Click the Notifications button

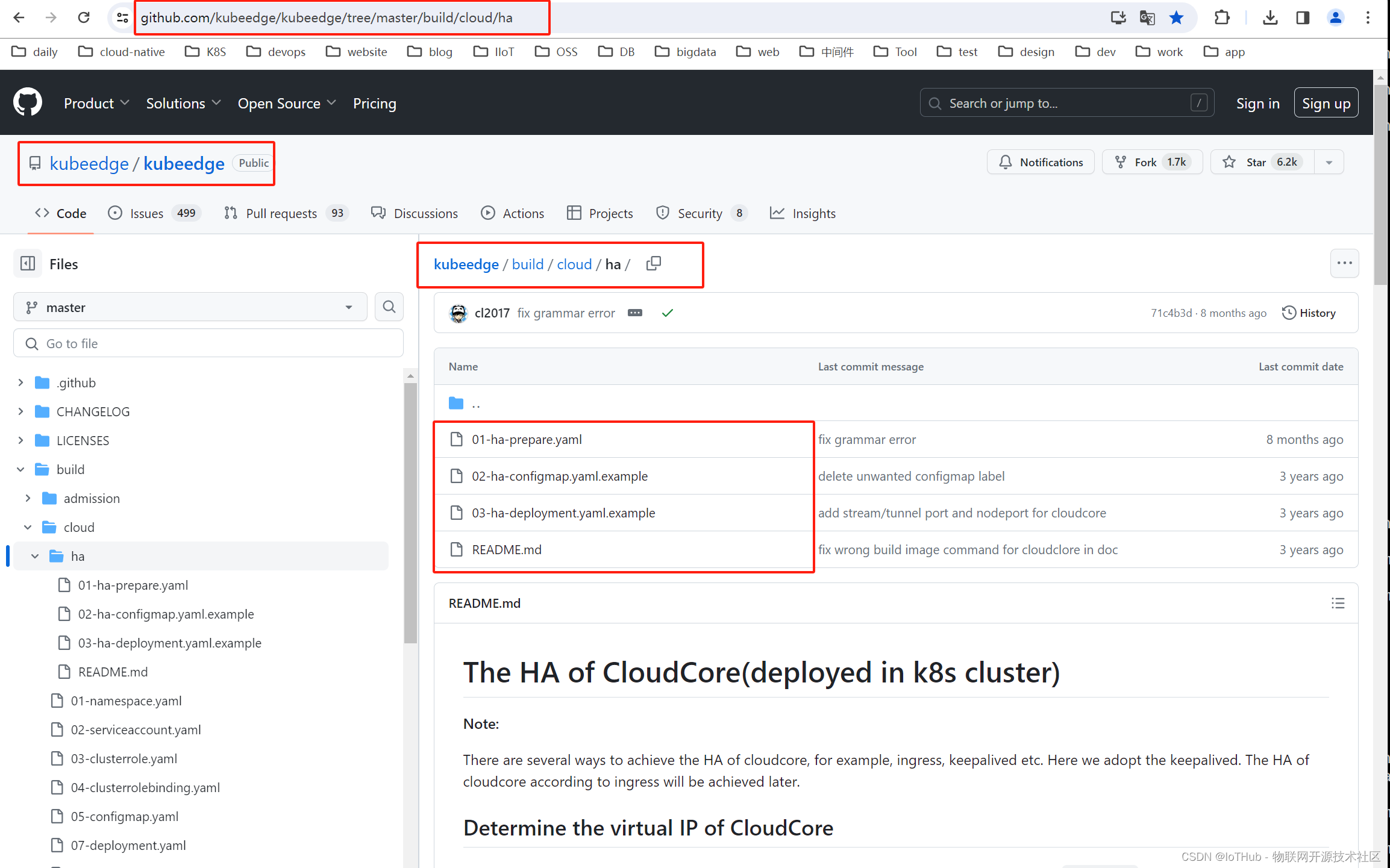[x=1041, y=162]
